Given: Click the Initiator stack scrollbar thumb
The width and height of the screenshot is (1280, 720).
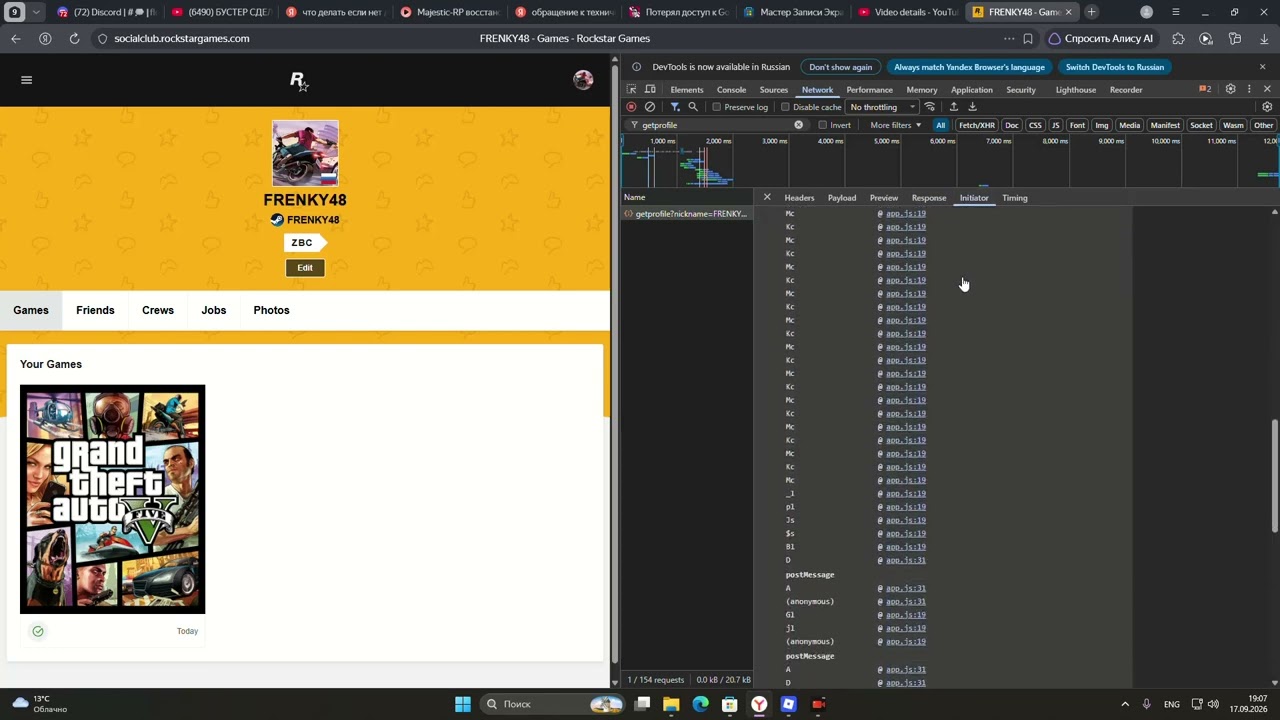Looking at the screenshot, I should 1274,477.
